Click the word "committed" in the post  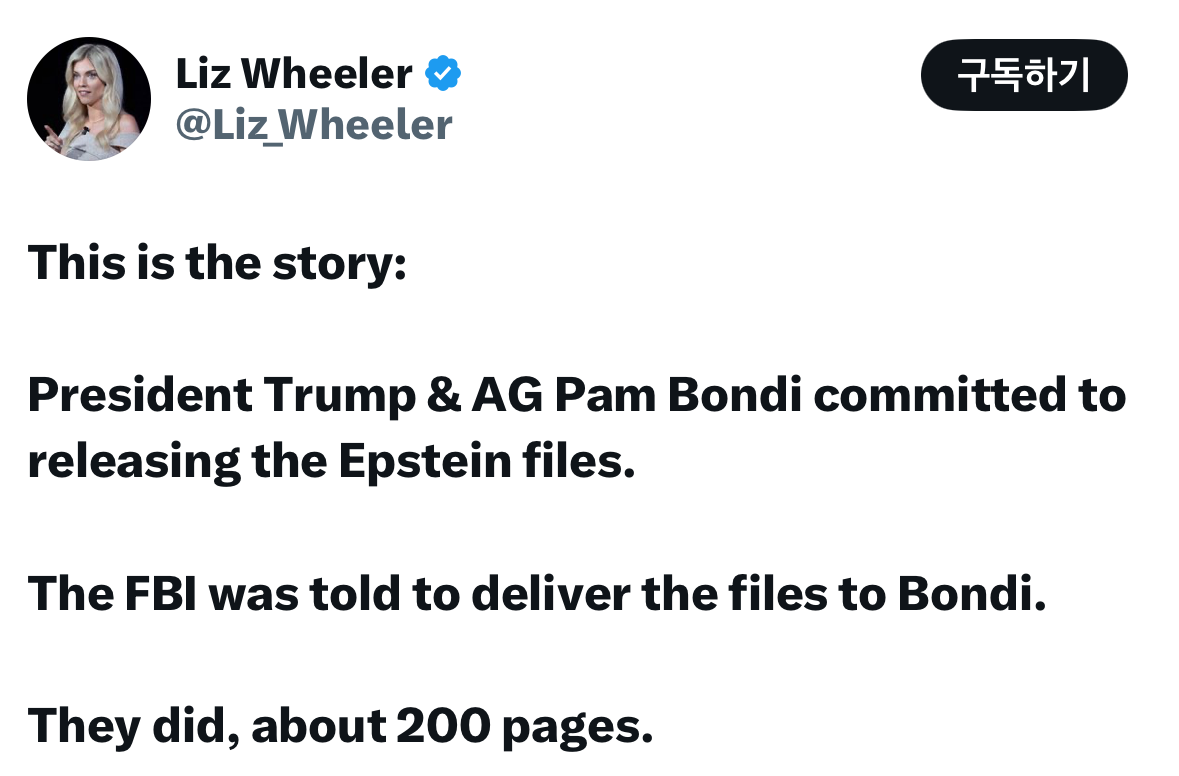[940, 396]
